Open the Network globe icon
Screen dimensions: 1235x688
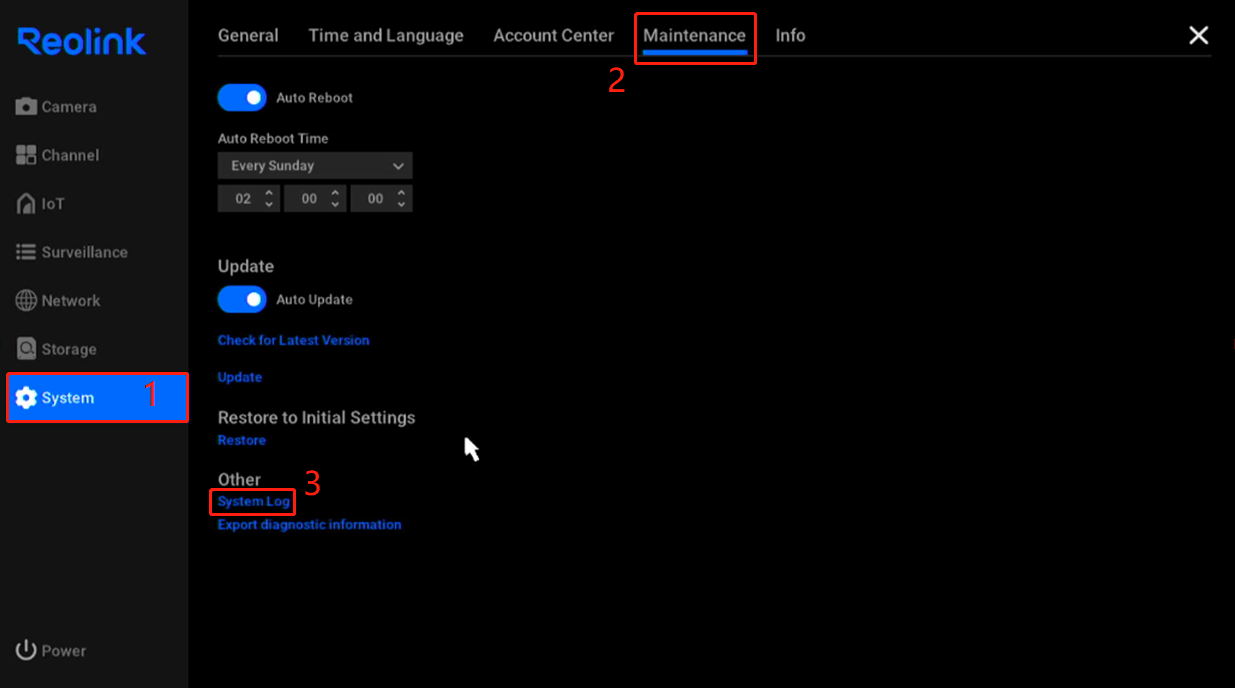26,301
